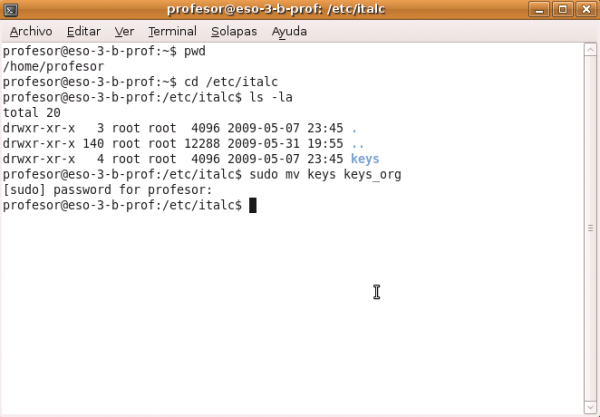The height and width of the screenshot is (417, 600).
Task: Minimize the terminal window
Action: 543,10
